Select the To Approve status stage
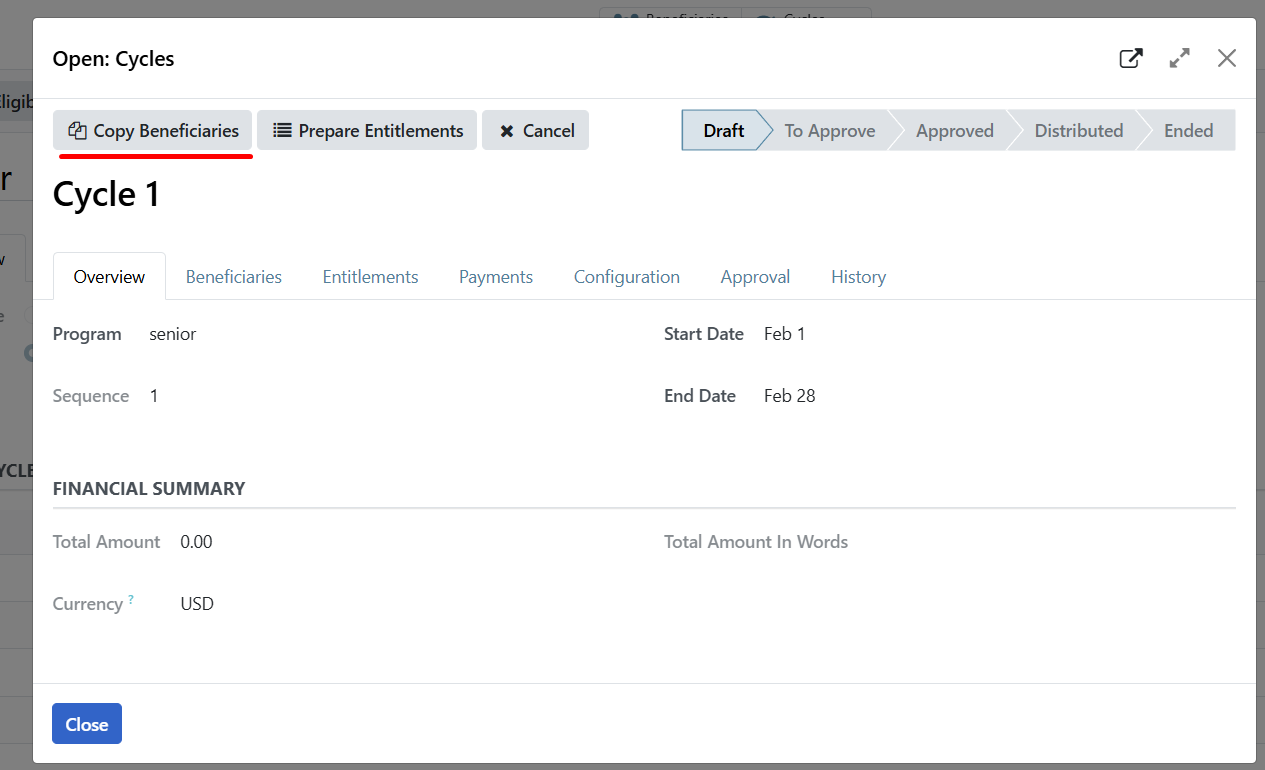This screenshot has width=1265, height=770. pos(829,131)
